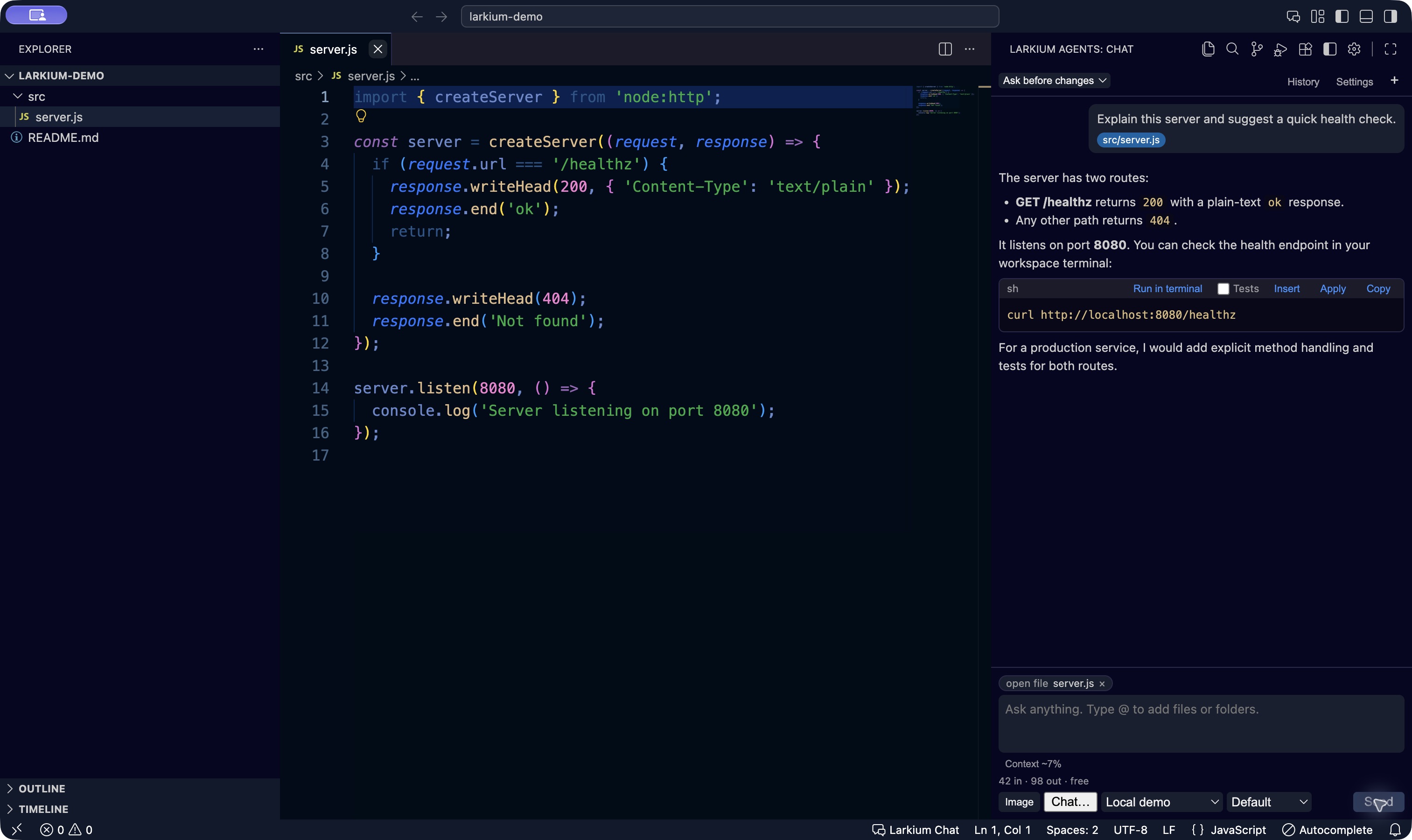1412x840 pixels.
Task: Click Run in terminal on the code block
Action: click(1167, 289)
